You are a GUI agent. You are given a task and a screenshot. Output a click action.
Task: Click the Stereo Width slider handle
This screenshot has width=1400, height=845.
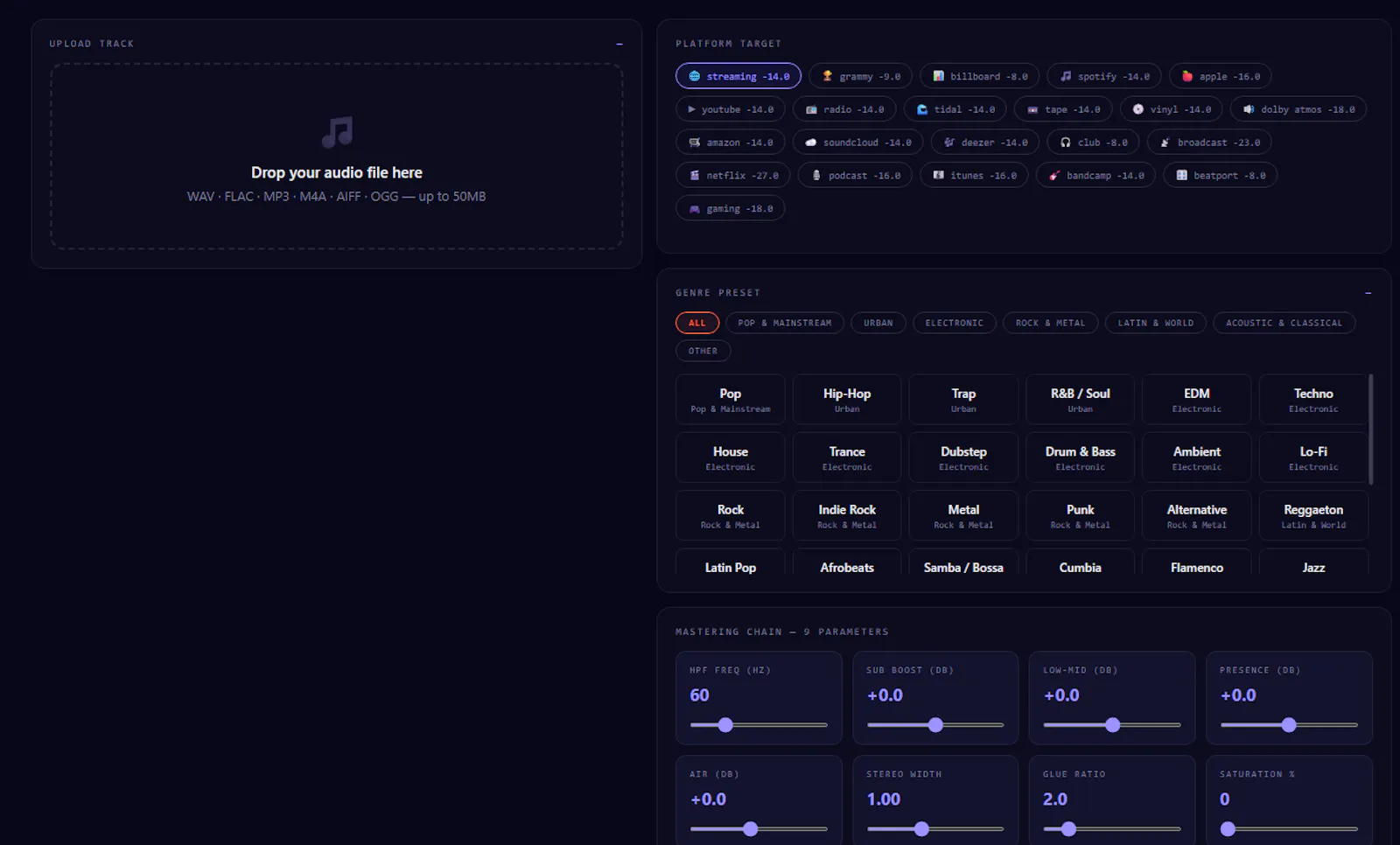point(921,829)
